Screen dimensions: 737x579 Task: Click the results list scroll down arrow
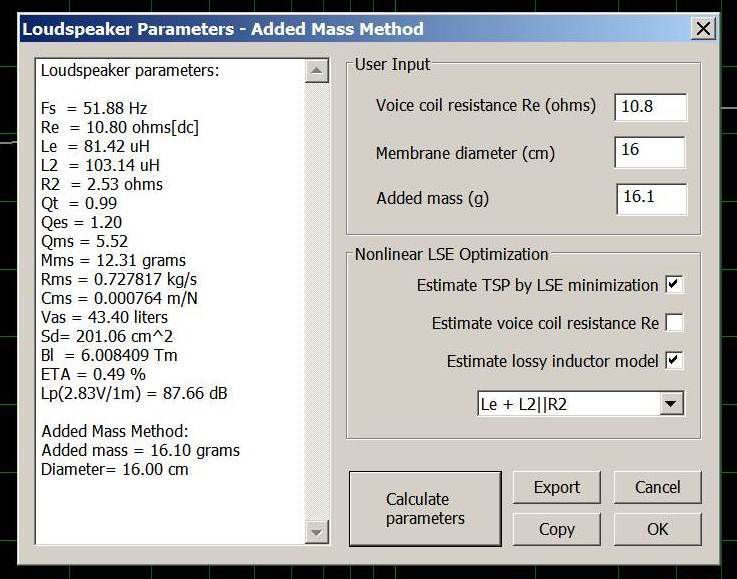point(316,532)
